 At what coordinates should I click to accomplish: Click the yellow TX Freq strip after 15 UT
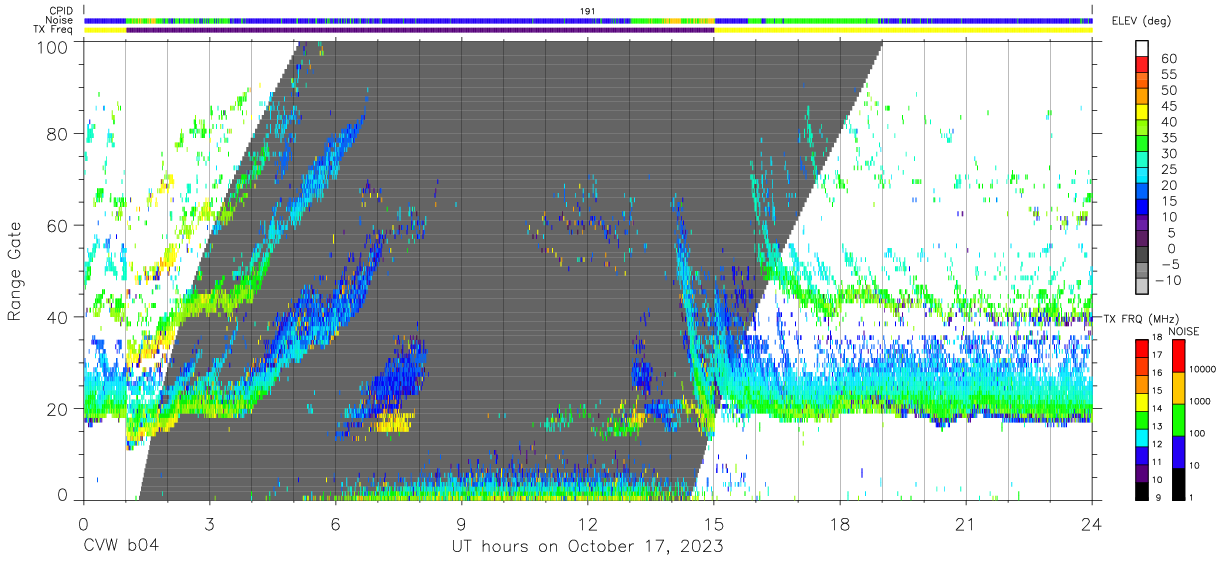(903, 30)
